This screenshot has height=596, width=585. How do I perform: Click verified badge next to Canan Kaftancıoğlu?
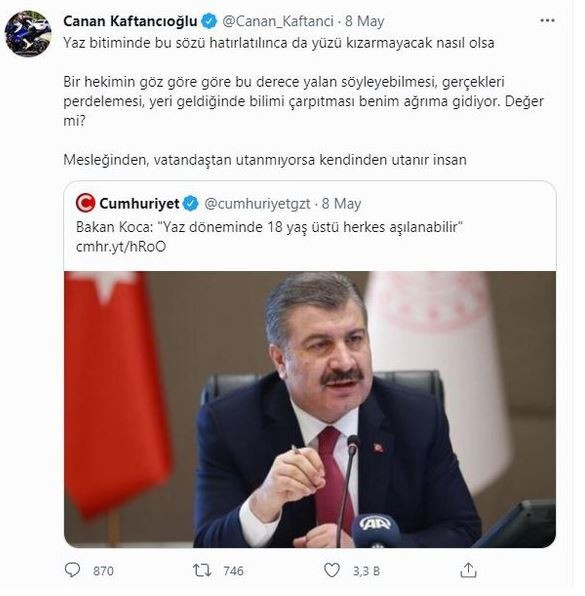(209, 21)
